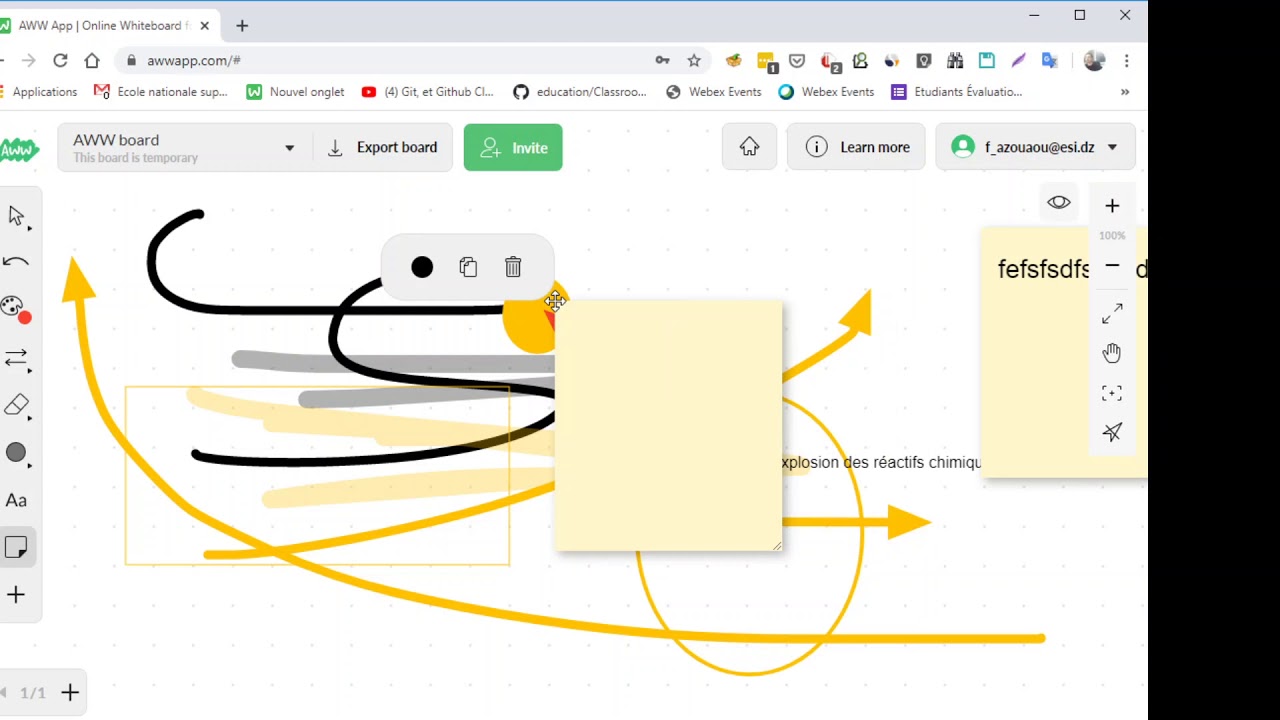Open the Nouvel onglet bookmark
Screen dimensions: 1280x720
coord(295,92)
